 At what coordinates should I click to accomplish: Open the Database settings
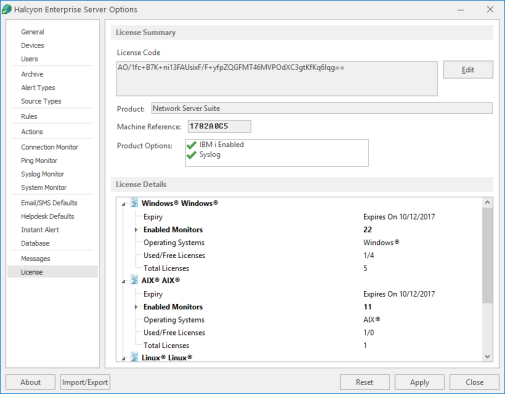point(35,243)
